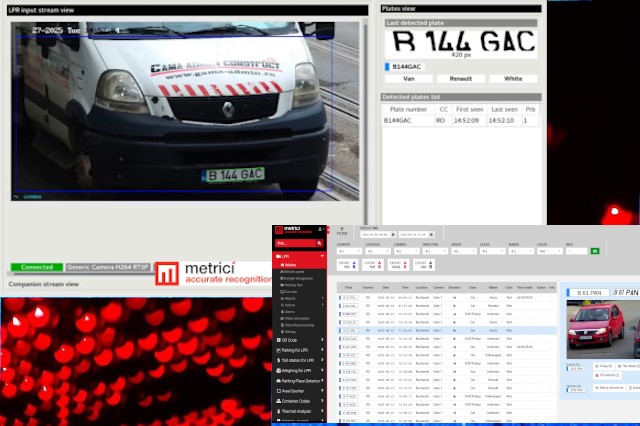This screenshot has width=640, height=426.
Task: Click the Weighing for LPR icon
Action: [x=278, y=371]
